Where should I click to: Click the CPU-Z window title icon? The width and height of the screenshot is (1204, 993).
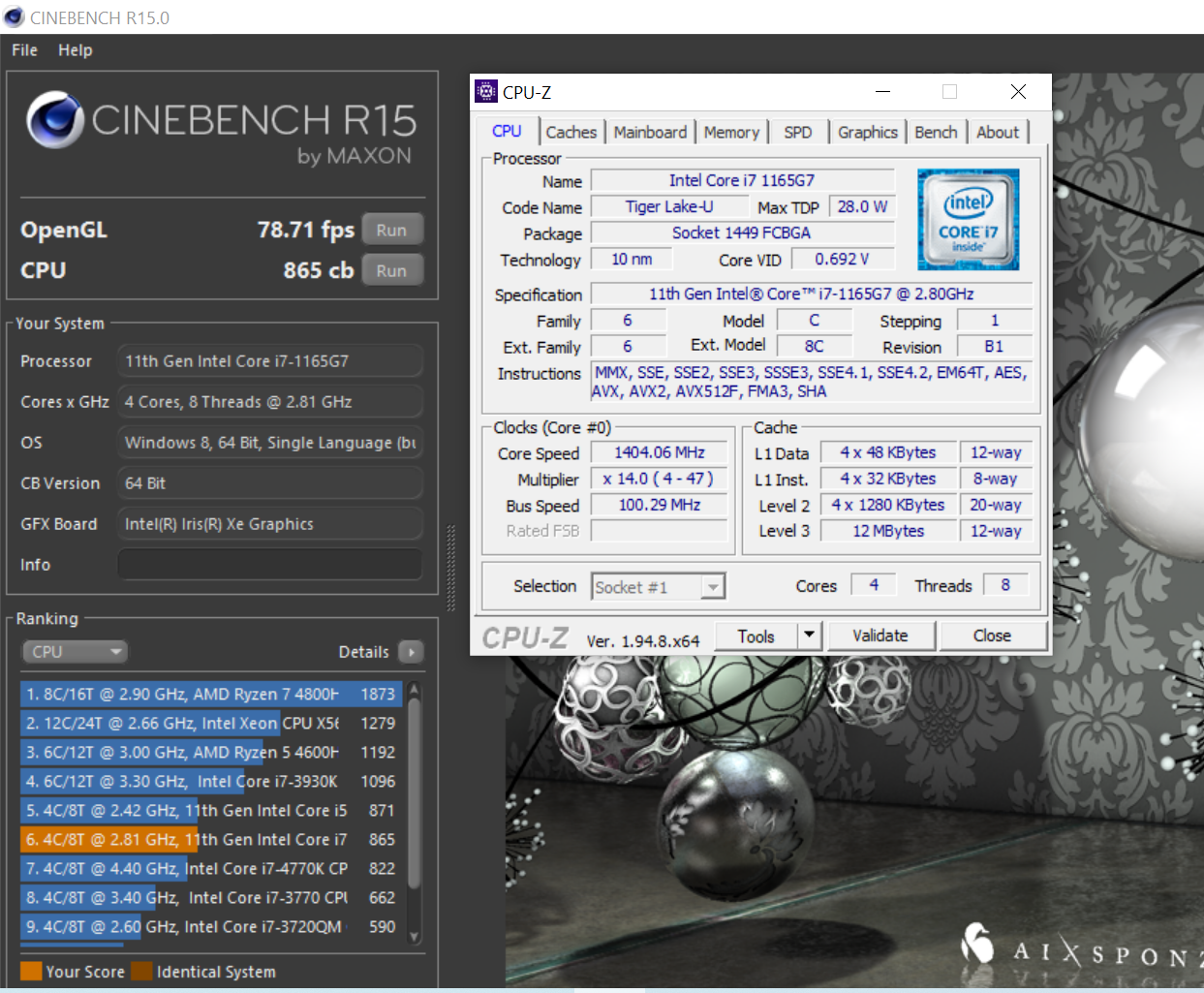click(x=486, y=92)
